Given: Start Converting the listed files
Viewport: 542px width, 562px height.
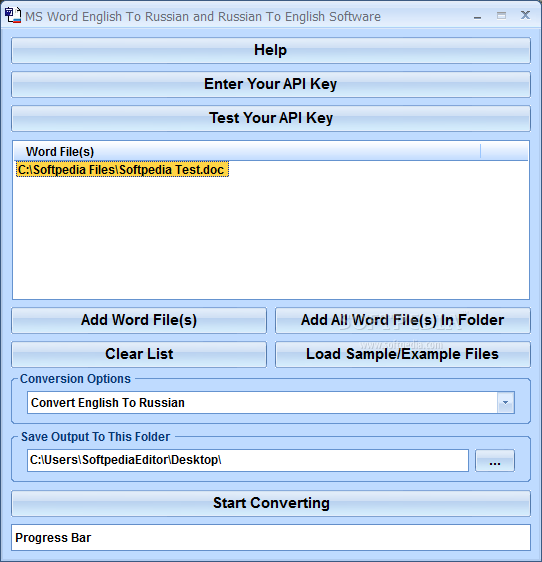Looking at the screenshot, I should coord(271,503).
